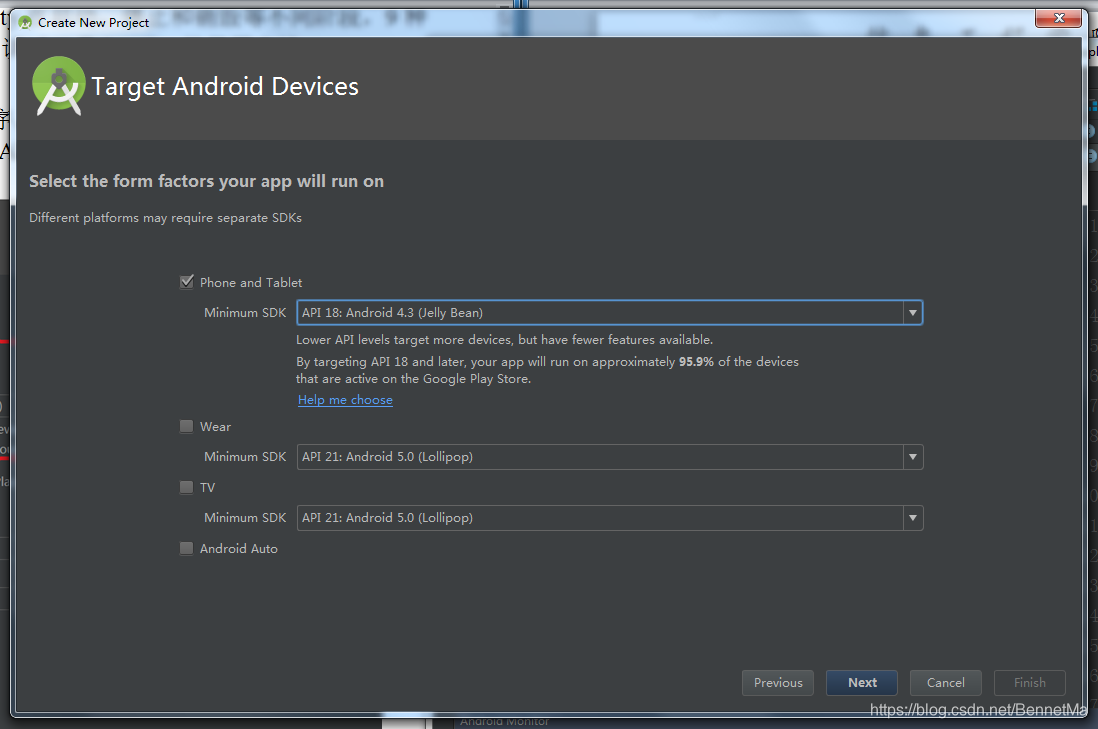The height and width of the screenshot is (729, 1098).
Task: Click the Android Studio logo in header
Action: click(x=59, y=86)
